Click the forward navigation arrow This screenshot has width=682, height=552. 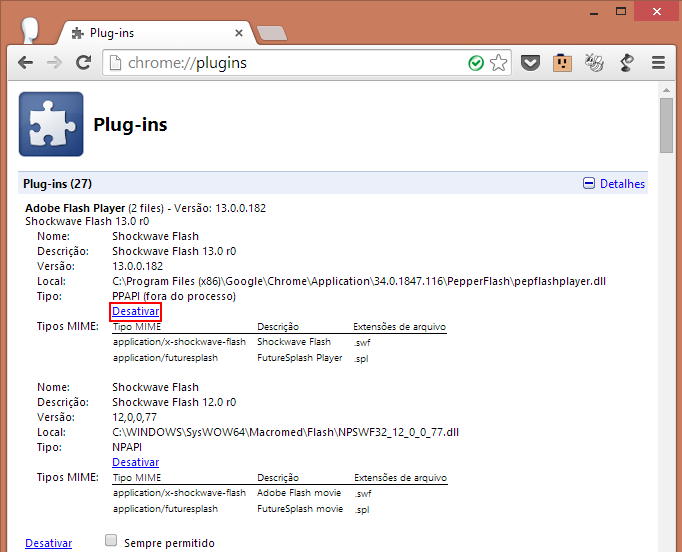(54, 63)
